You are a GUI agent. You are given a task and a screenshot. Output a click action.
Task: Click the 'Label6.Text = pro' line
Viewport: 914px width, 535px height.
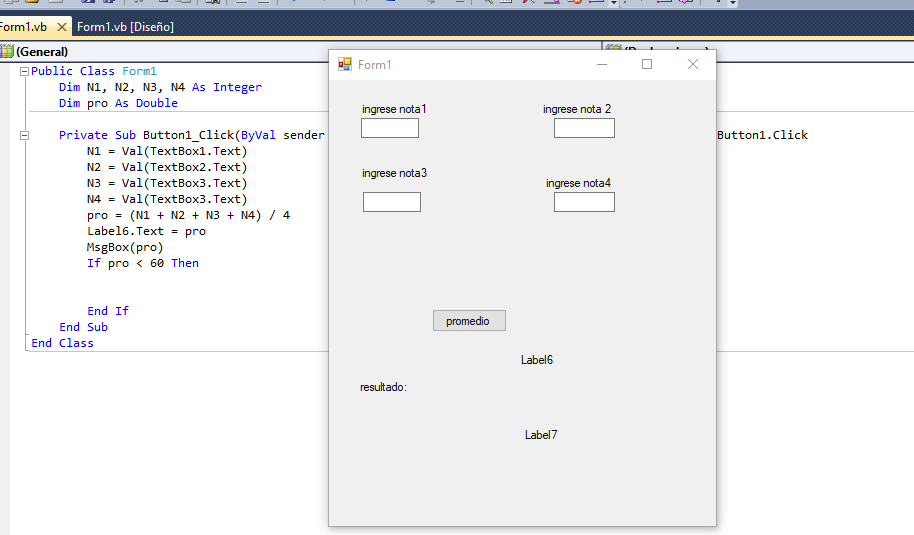(x=146, y=231)
